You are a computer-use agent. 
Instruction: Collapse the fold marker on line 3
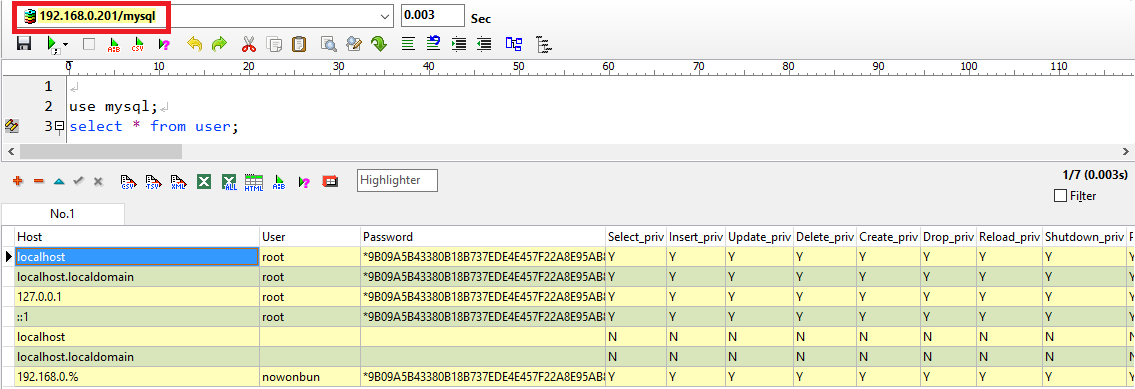click(x=59, y=126)
